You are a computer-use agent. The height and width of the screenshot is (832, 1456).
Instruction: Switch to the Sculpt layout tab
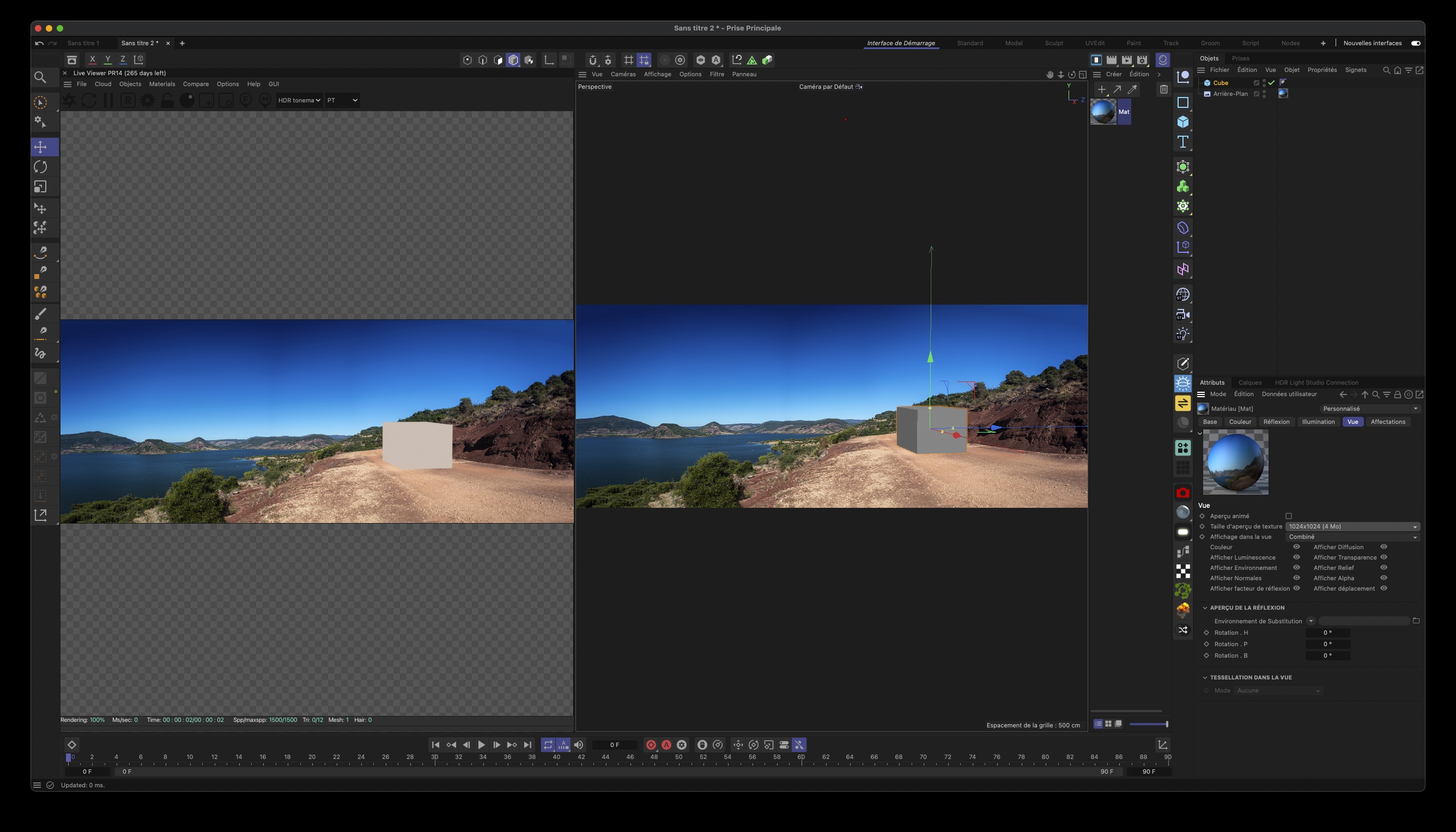[1054, 44]
